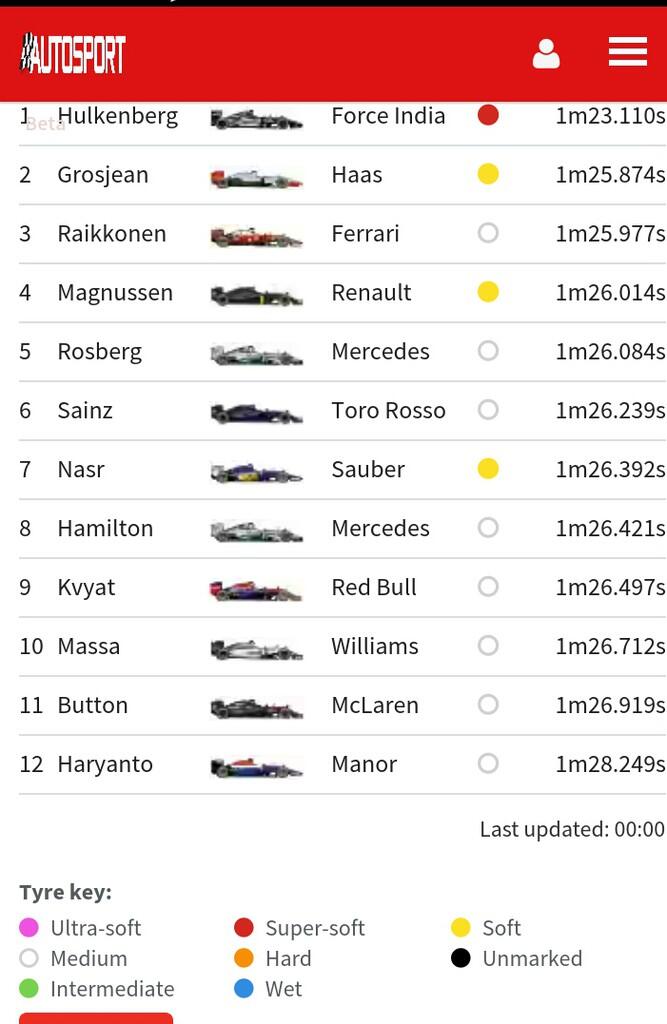Image resolution: width=667 pixels, height=1024 pixels.
Task: Select driver name Hamilton
Action: point(105,528)
